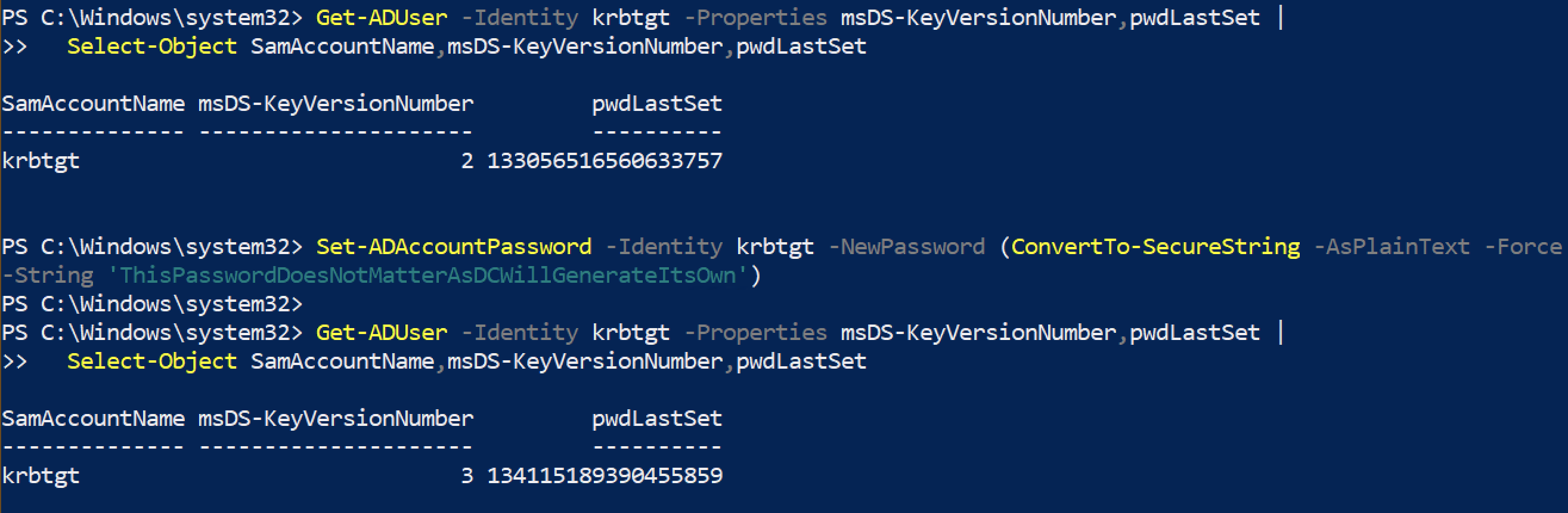The height and width of the screenshot is (513, 1568).
Task: Click the key version number 3
Action: point(467,476)
